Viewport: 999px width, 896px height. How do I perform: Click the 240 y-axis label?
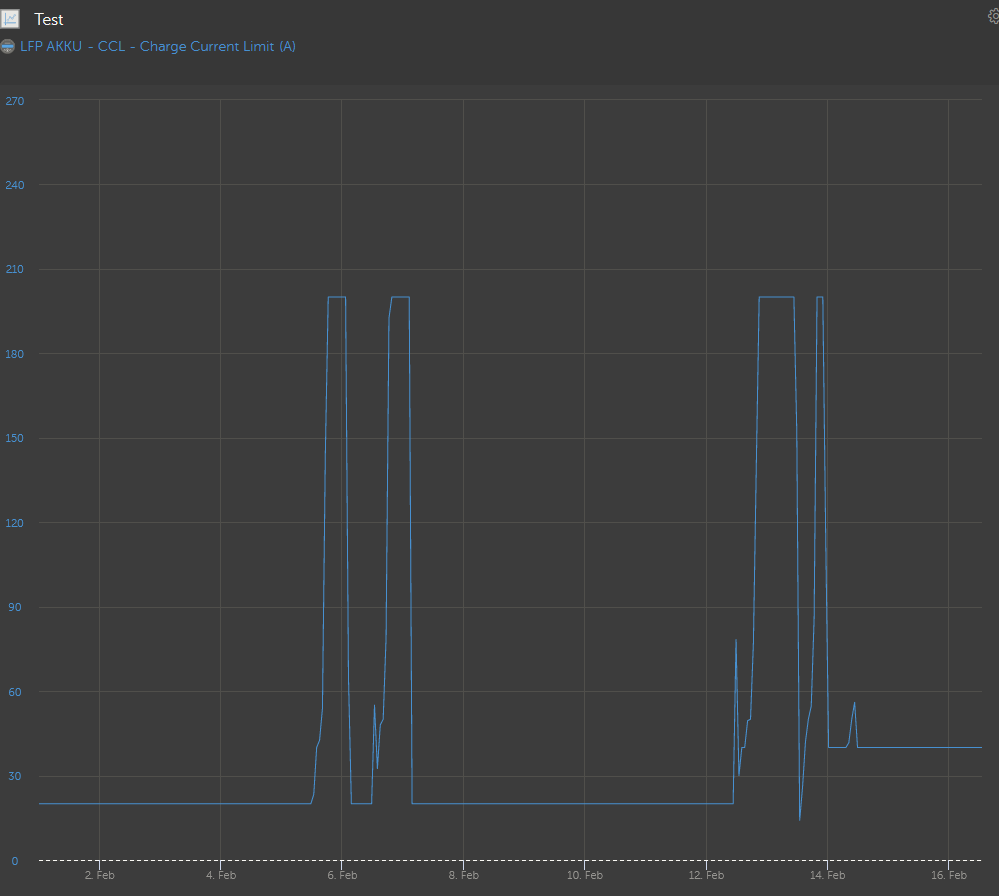click(x=15, y=185)
